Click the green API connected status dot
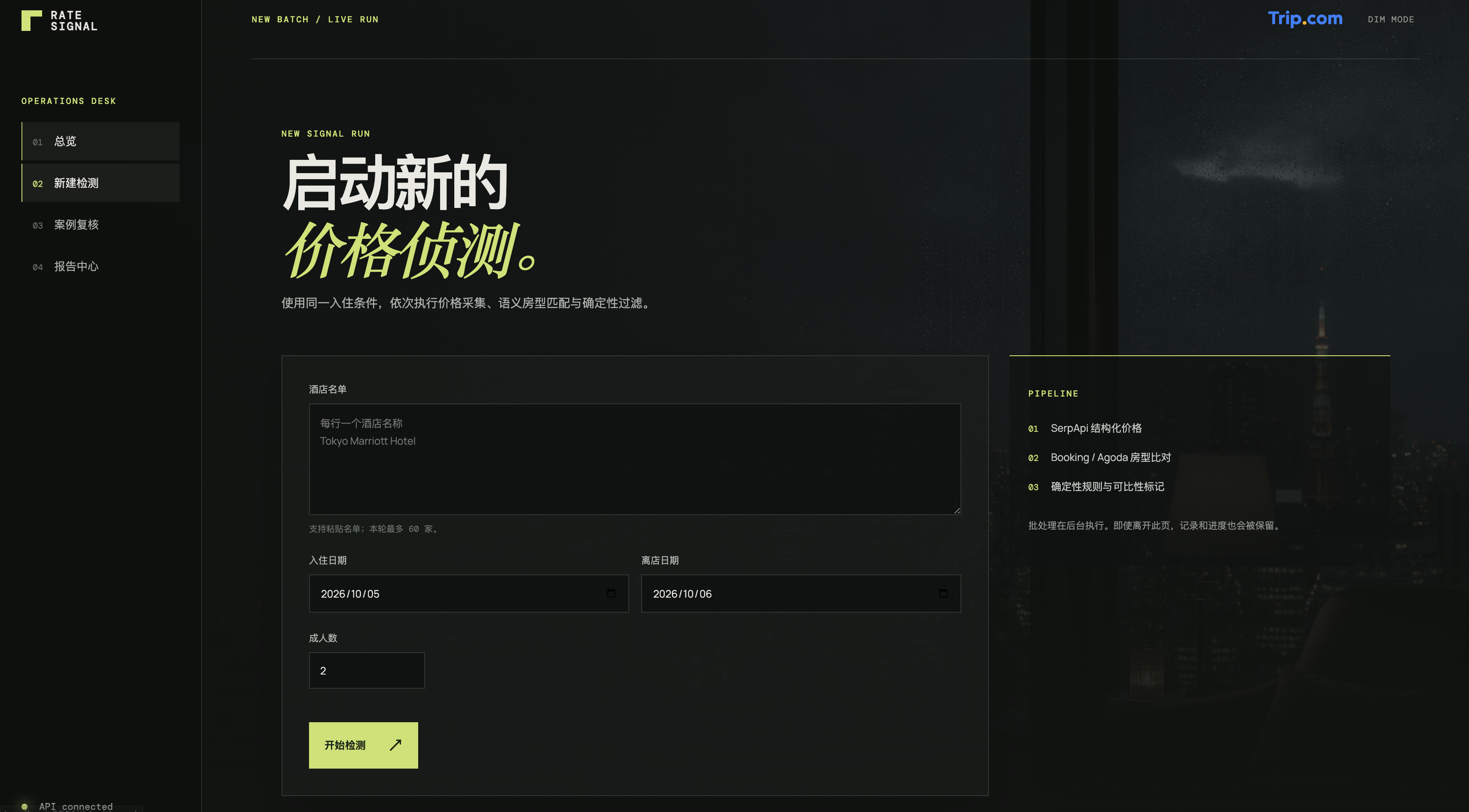 [x=24, y=806]
